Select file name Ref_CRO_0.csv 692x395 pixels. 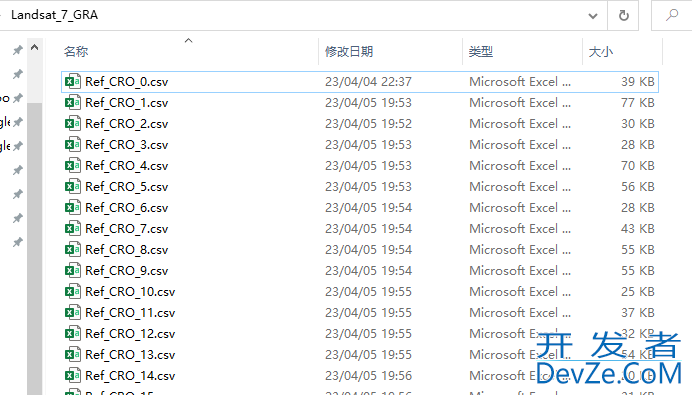(127, 82)
